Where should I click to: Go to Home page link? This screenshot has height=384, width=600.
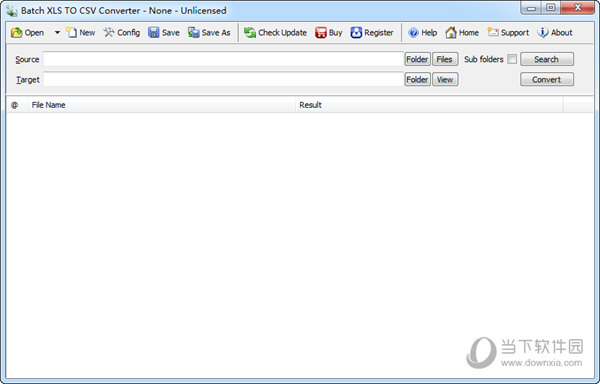(x=462, y=33)
